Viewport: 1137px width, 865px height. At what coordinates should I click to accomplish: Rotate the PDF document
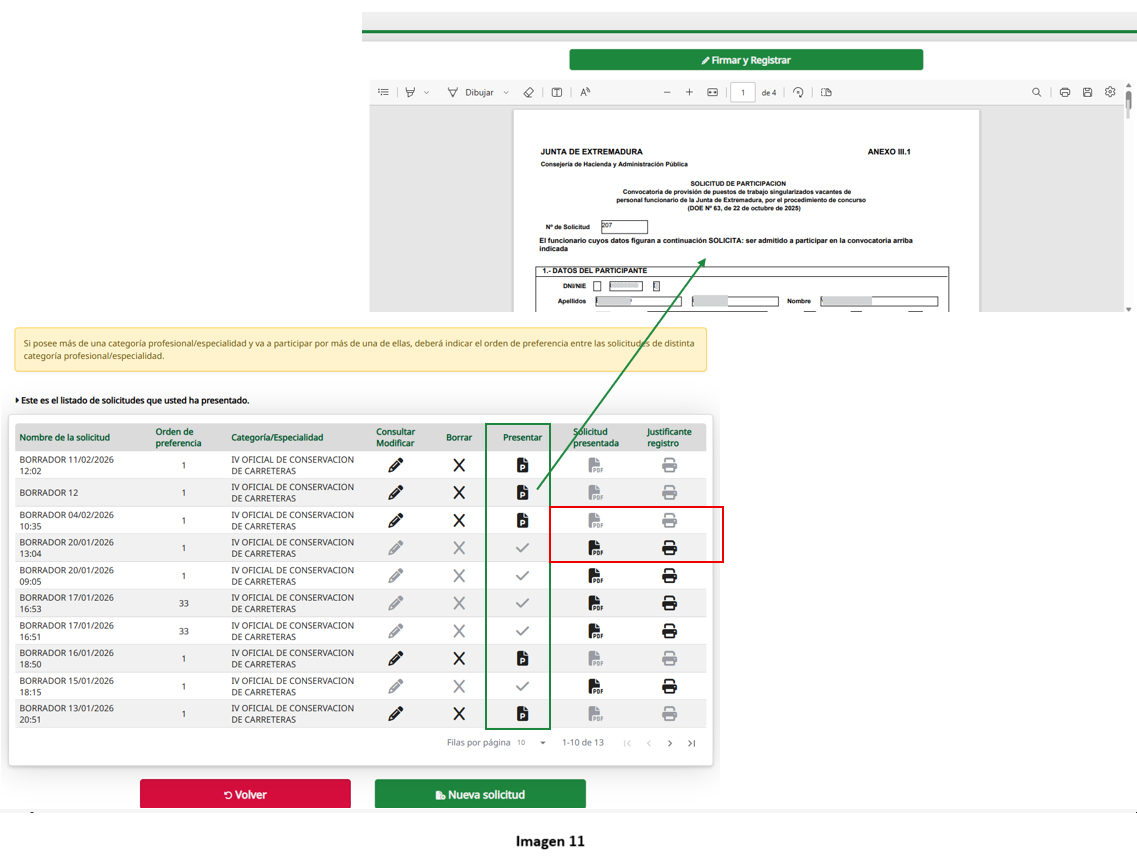click(798, 92)
